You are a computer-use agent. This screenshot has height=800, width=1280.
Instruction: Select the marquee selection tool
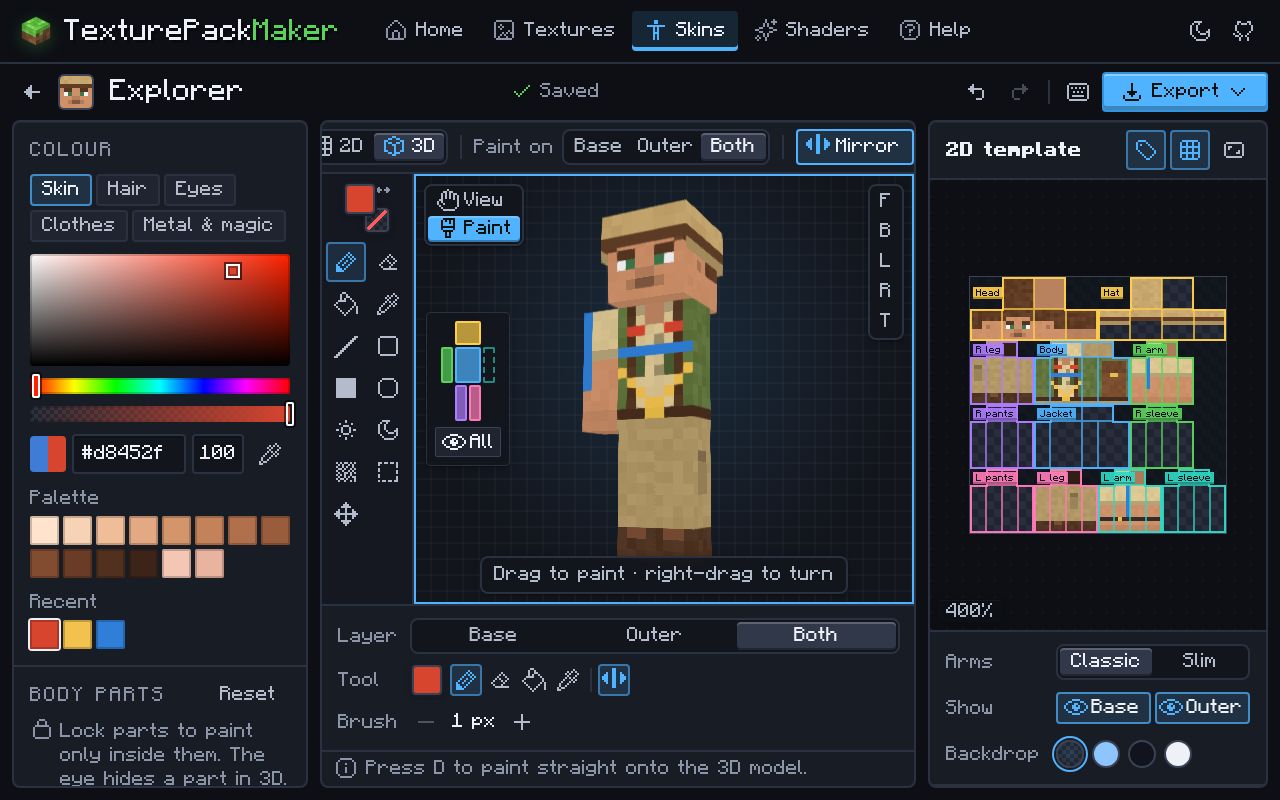point(388,472)
